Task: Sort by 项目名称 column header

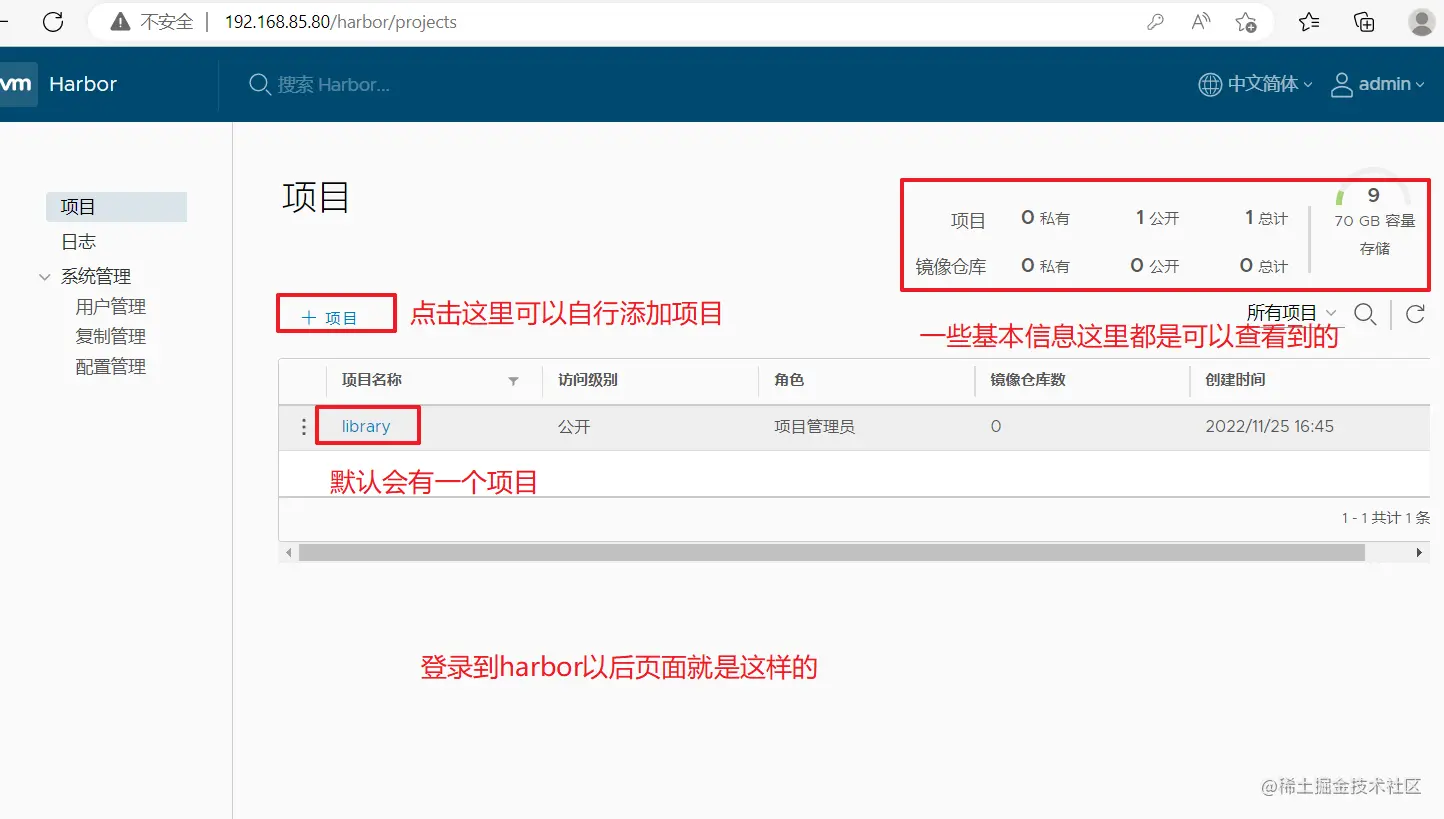Action: point(372,380)
